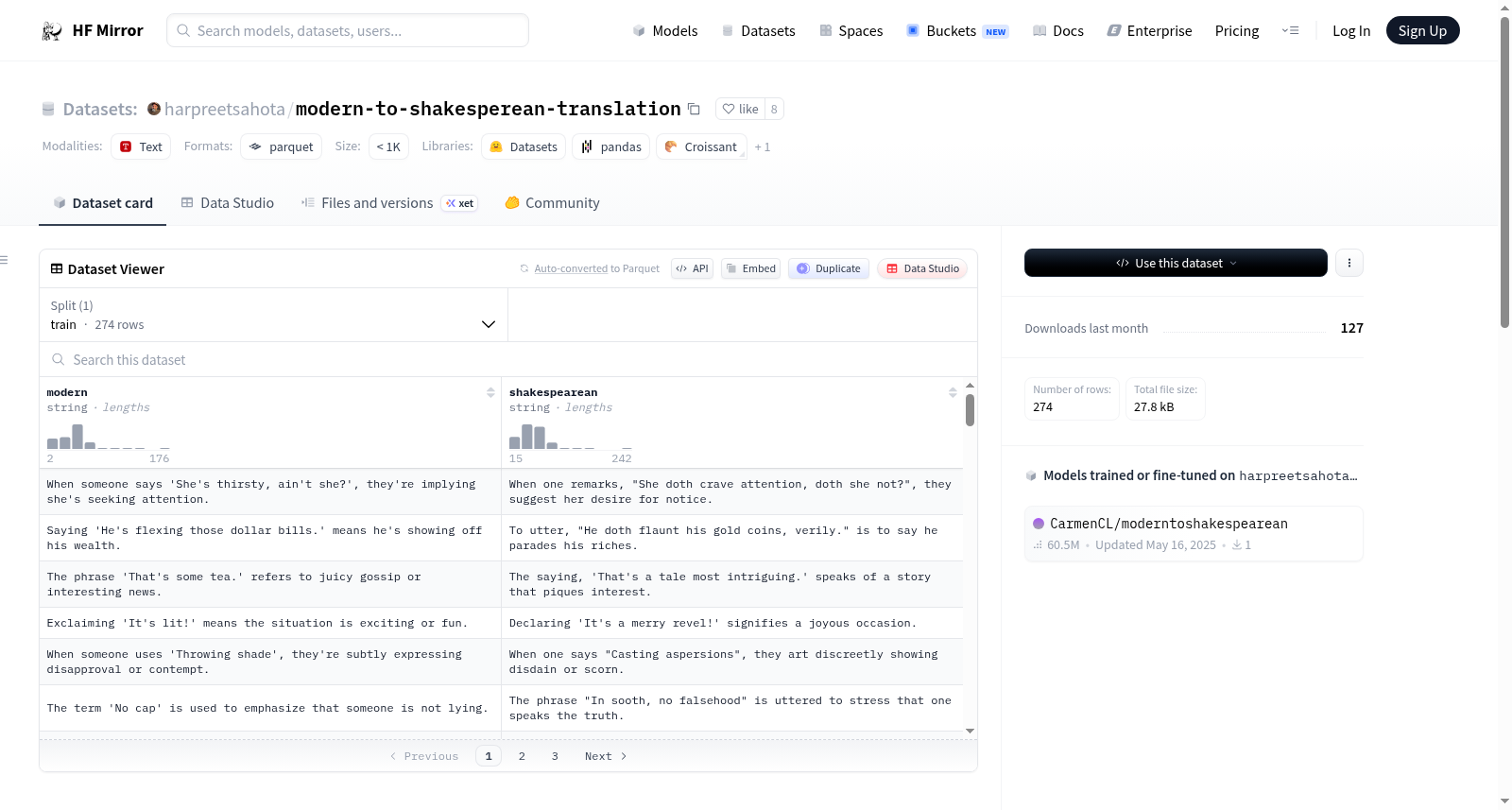Copy dataset name with the copy icon
Image resolution: width=1512 pixels, height=810 pixels.
coord(694,109)
